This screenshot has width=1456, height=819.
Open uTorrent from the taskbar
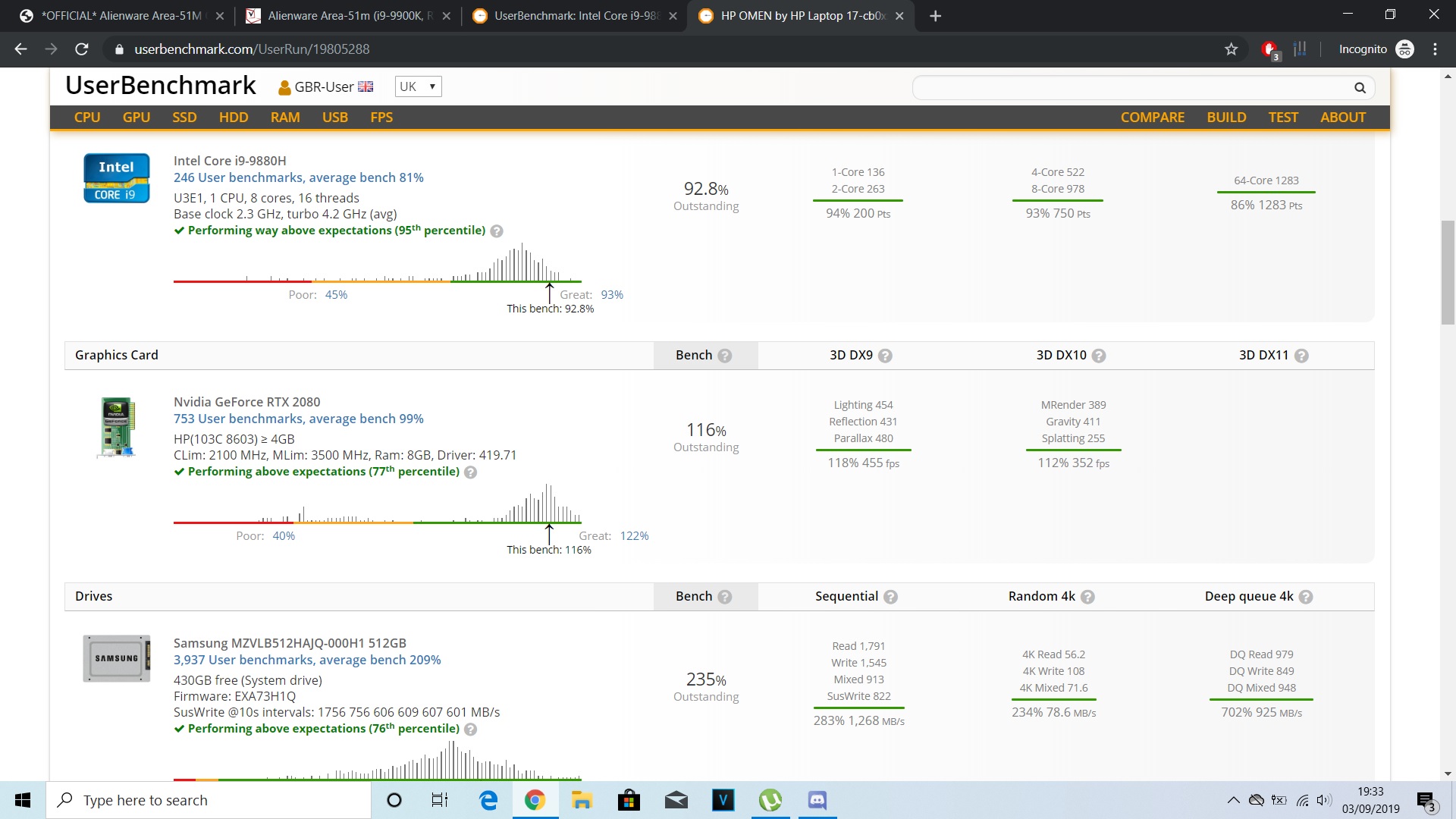click(770, 800)
